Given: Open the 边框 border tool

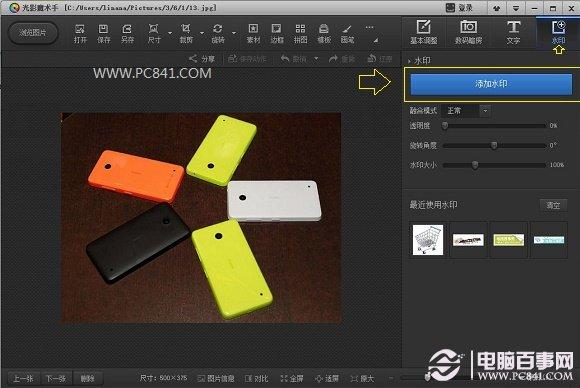Looking at the screenshot, I should coord(277,34).
